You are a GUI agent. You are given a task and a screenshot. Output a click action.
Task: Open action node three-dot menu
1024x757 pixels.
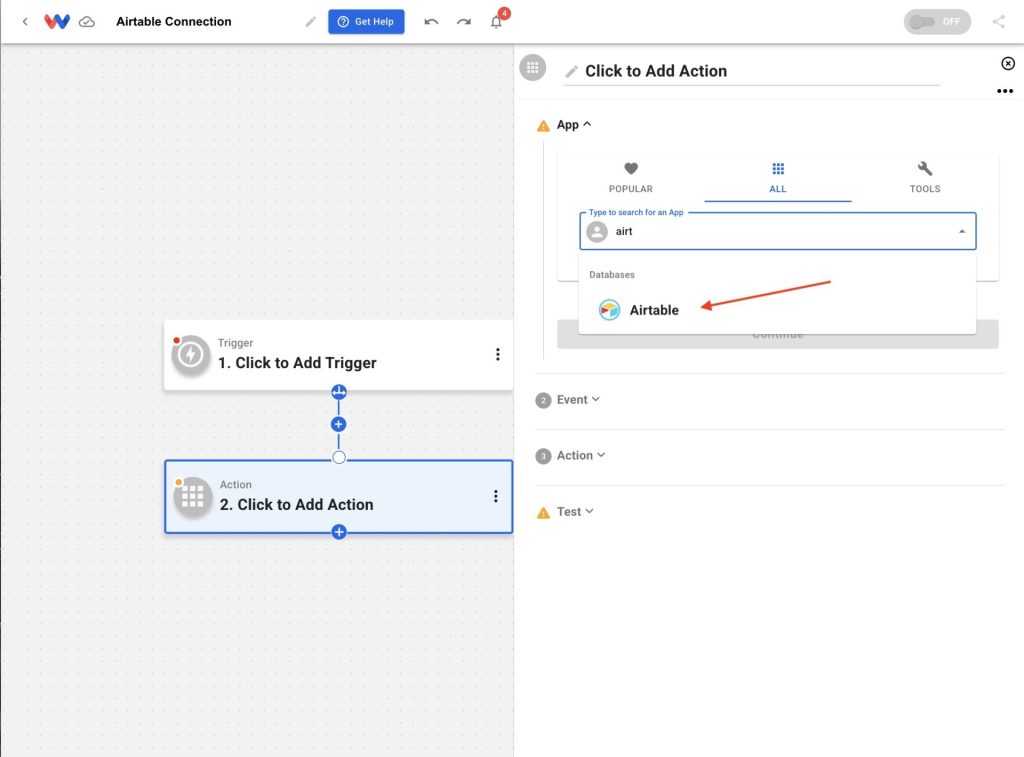point(496,496)
